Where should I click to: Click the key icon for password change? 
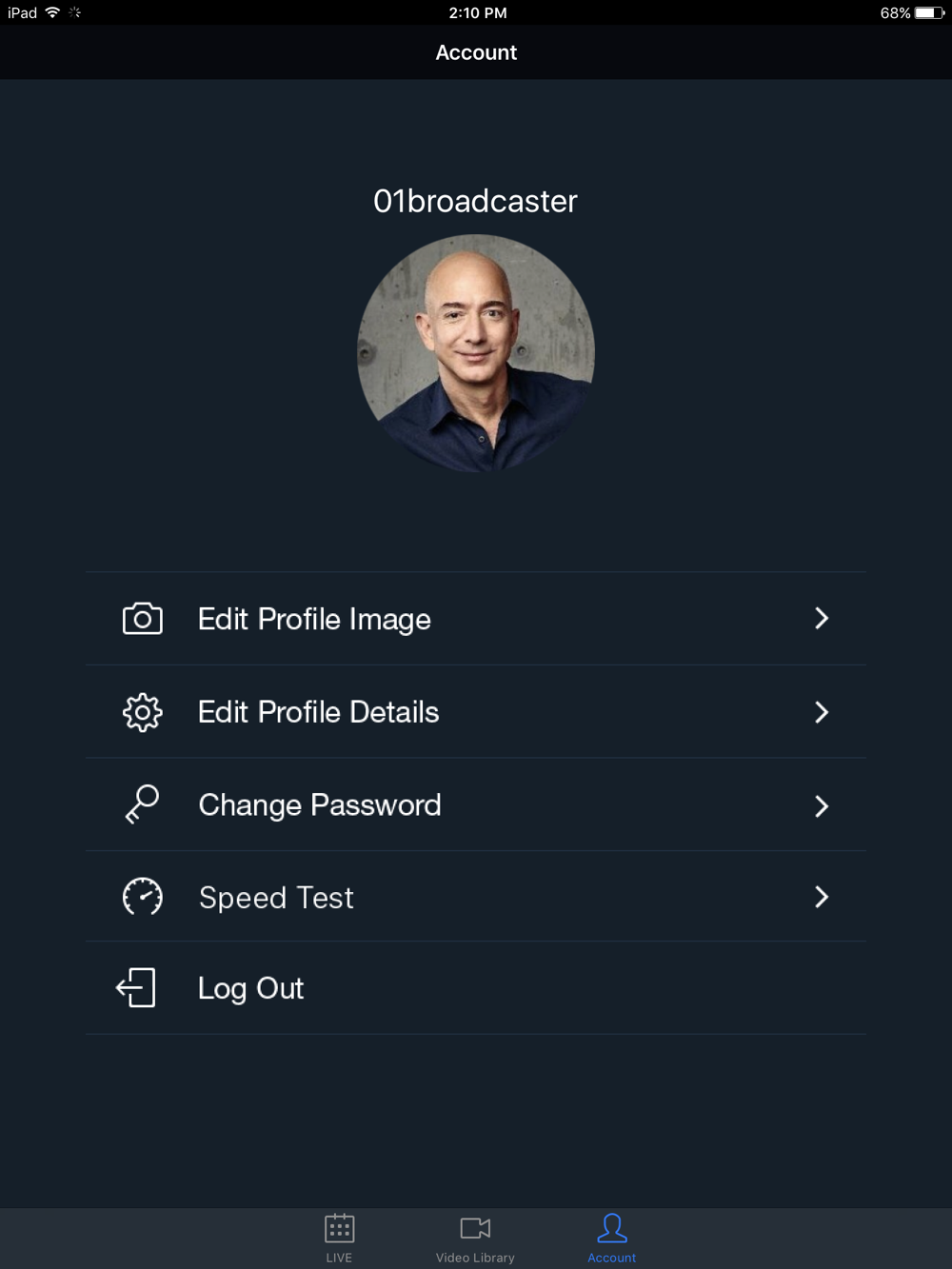(x=143, y=804)
